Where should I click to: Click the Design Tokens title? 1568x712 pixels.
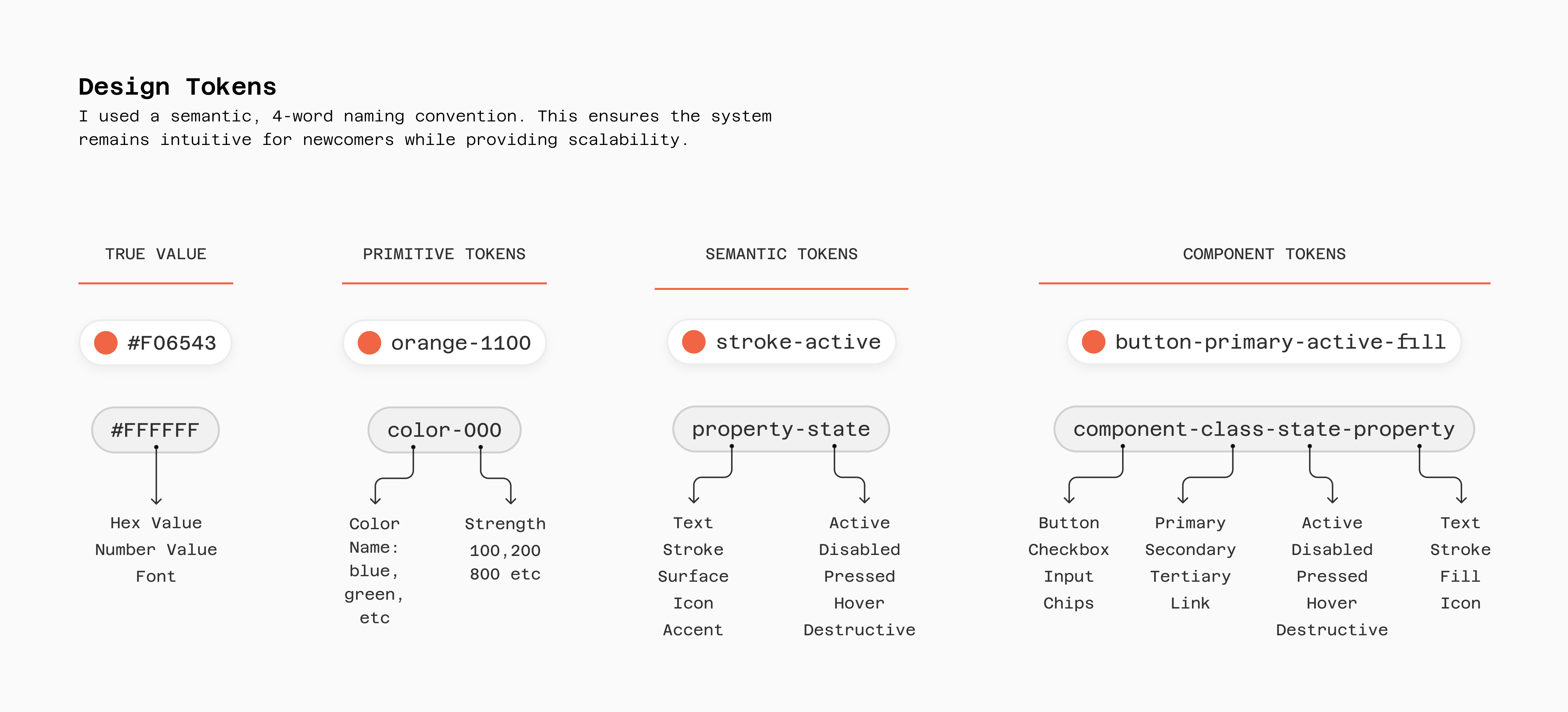pyautogui.click(x=177, y=87)
